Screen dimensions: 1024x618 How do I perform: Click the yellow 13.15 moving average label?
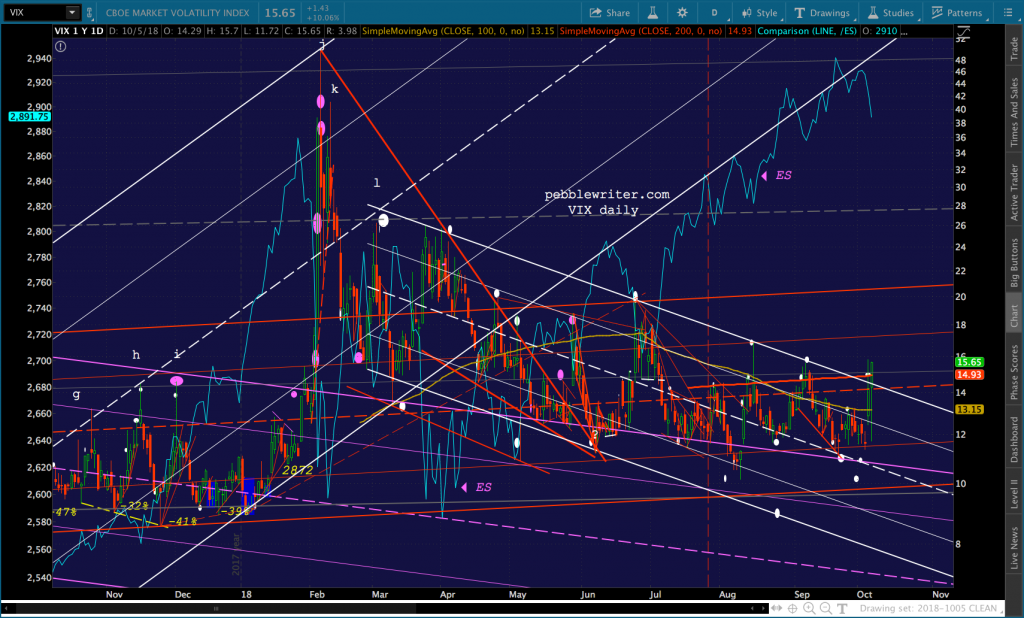pos(969,410)
